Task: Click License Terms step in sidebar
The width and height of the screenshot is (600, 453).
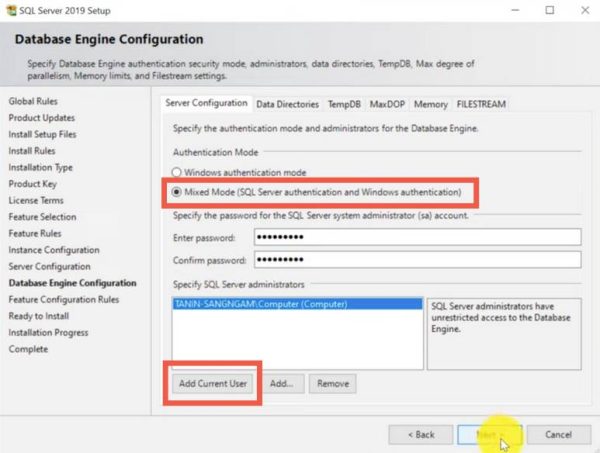Action: pos(36,200)
